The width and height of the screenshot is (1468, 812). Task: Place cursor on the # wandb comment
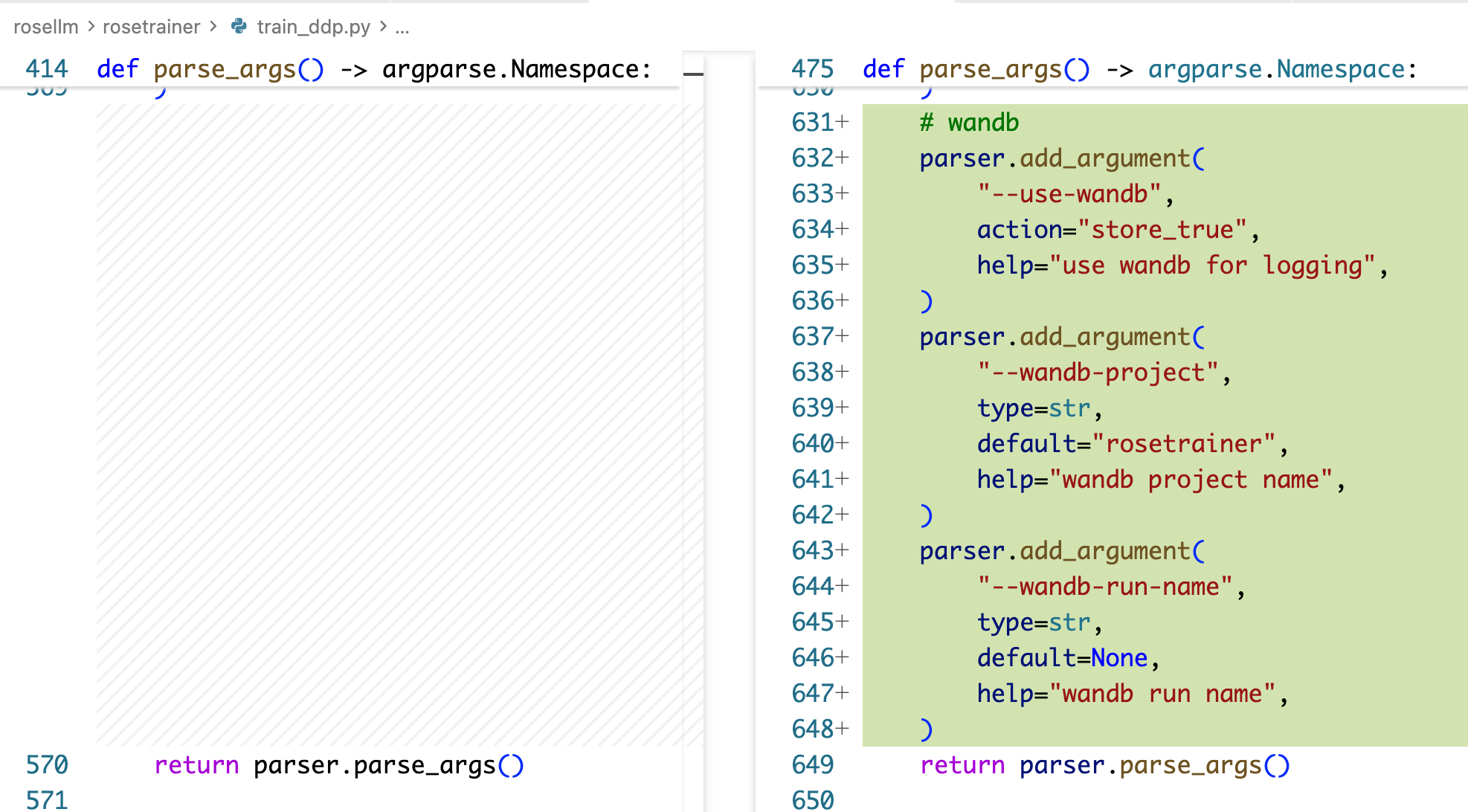[969, 122]
